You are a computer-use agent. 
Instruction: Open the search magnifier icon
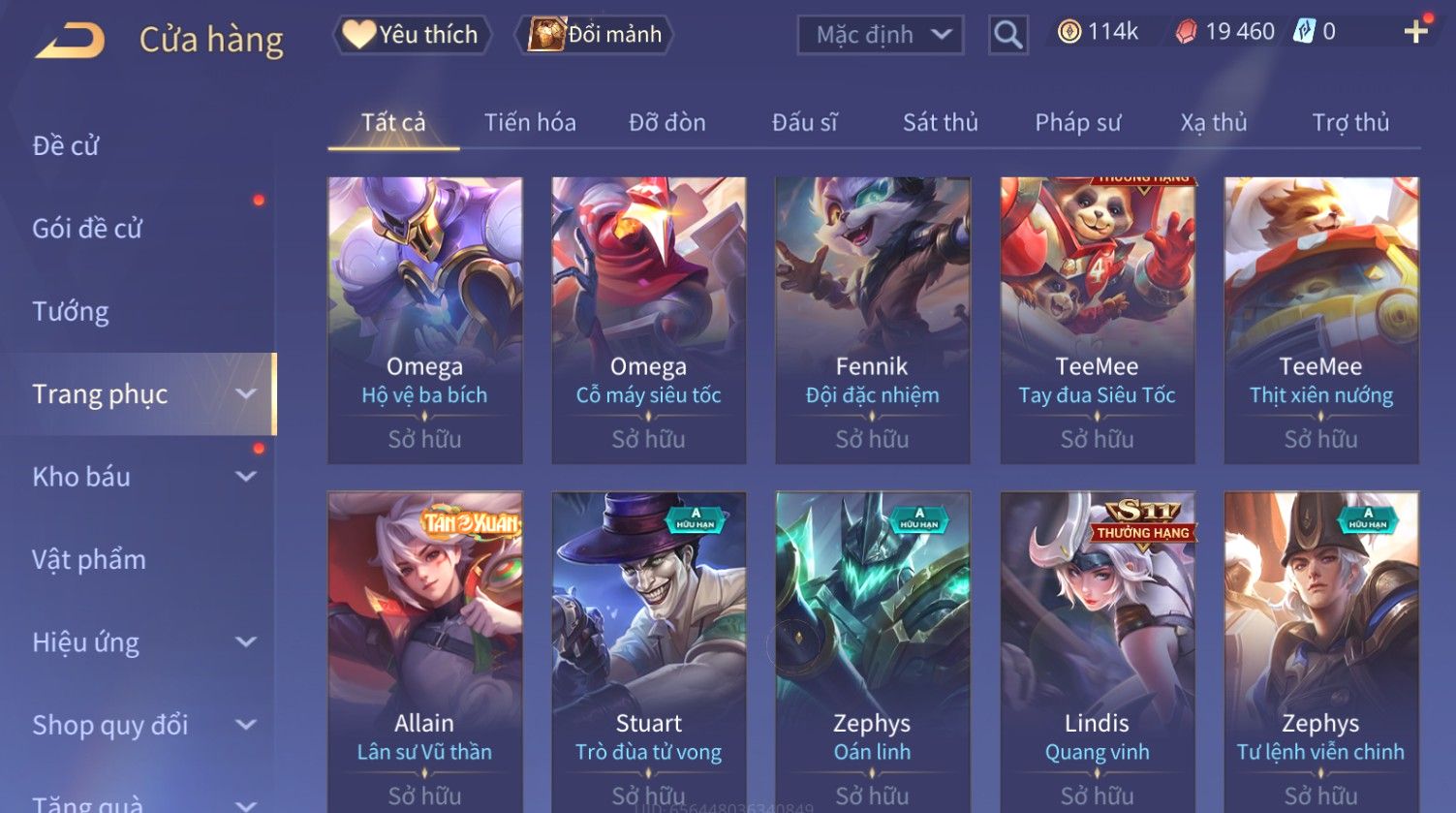coord(1007,35)
